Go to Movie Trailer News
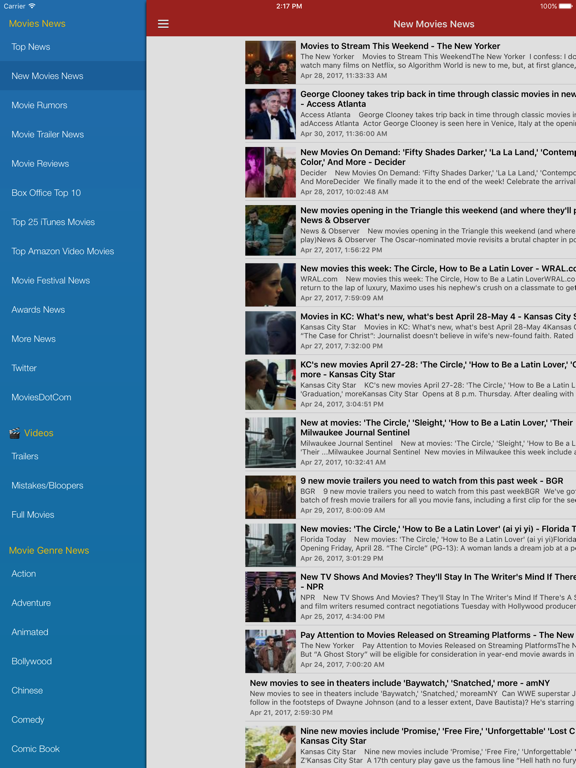 [x=73, y=134]
